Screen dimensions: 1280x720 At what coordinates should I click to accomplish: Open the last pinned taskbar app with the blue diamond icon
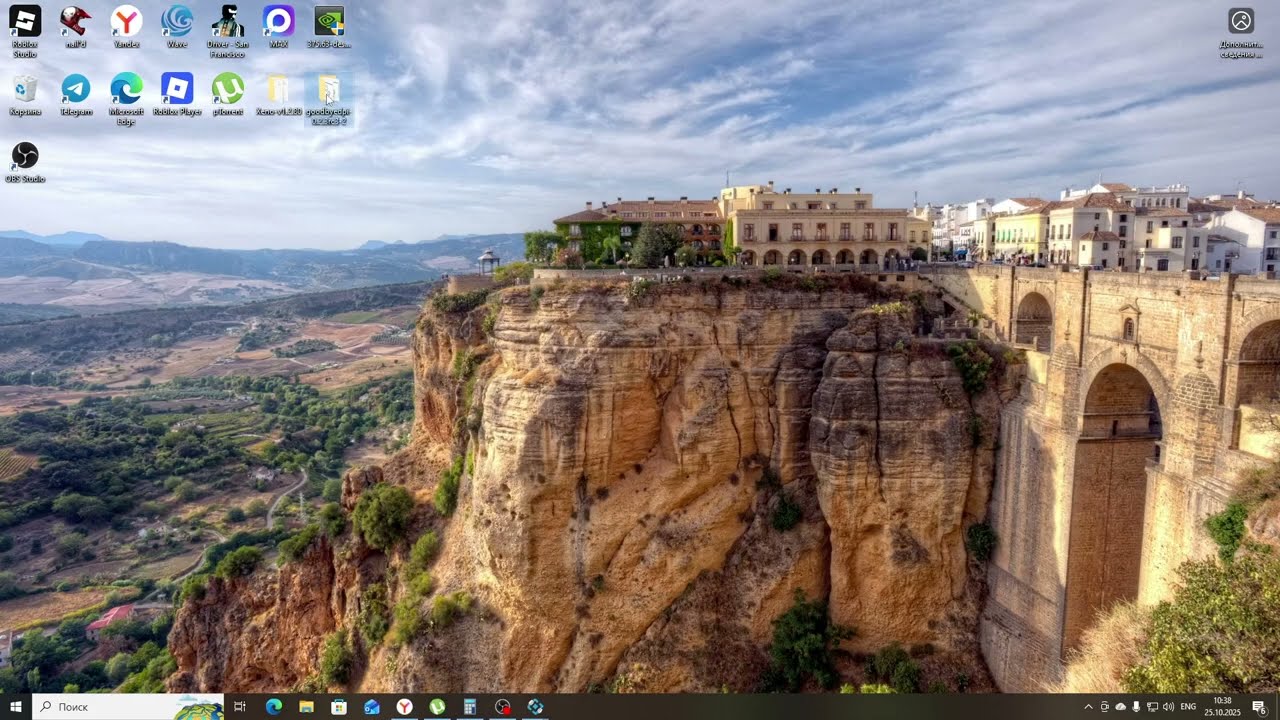coord(536,707)
